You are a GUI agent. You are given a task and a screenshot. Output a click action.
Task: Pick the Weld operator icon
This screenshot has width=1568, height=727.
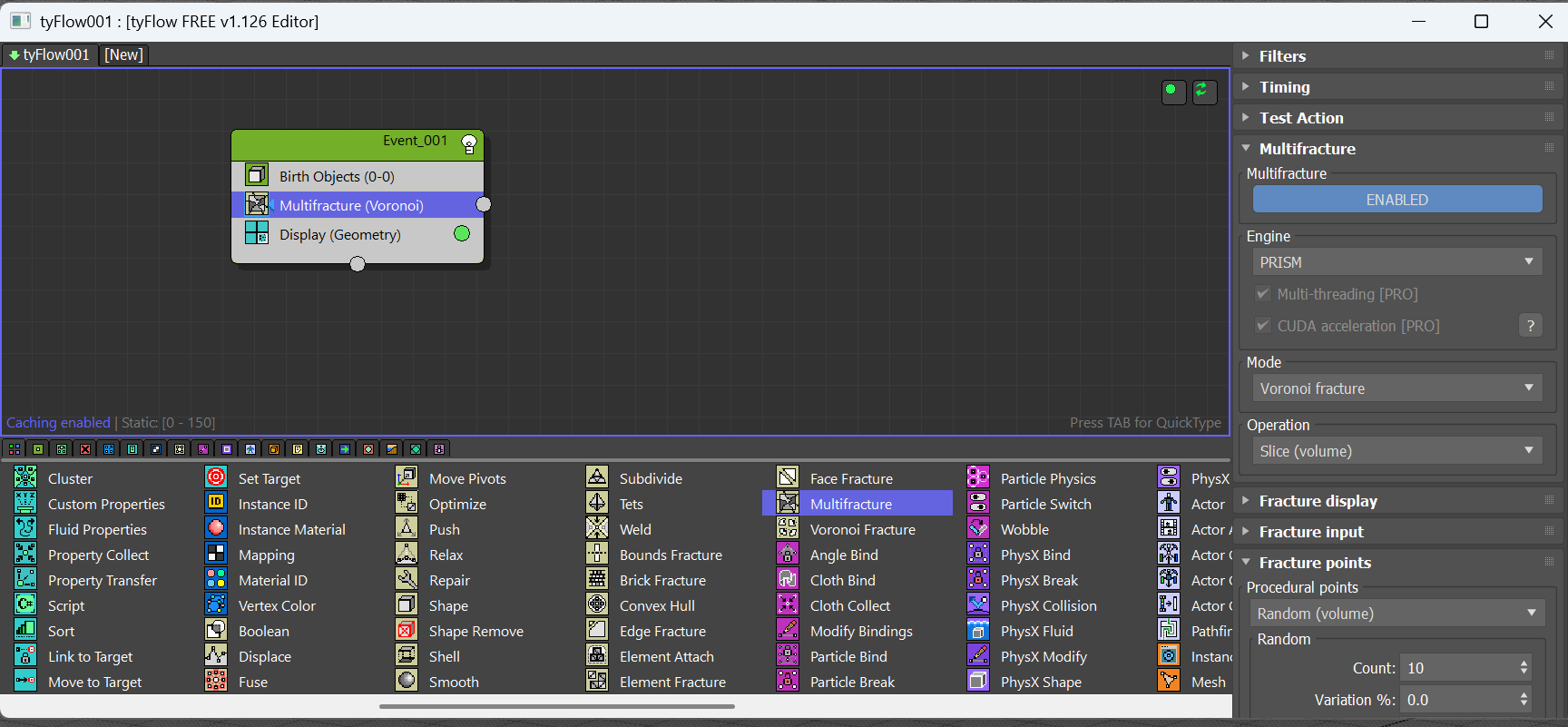[x=597, y=528]
